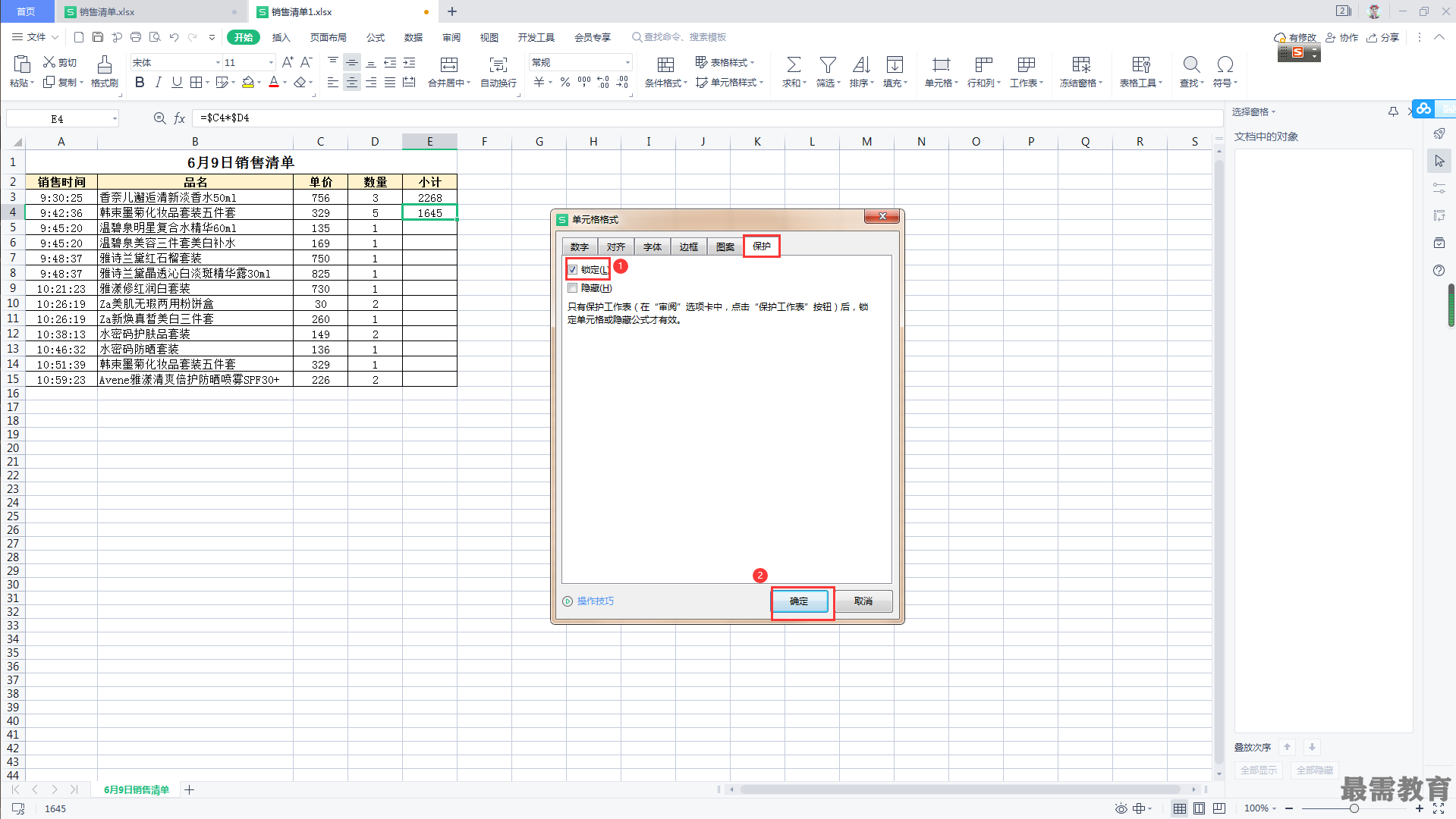Viewport: 1456px width, 819px height.
Task: Toggle bold formatting with B icon
Action: 140,82
